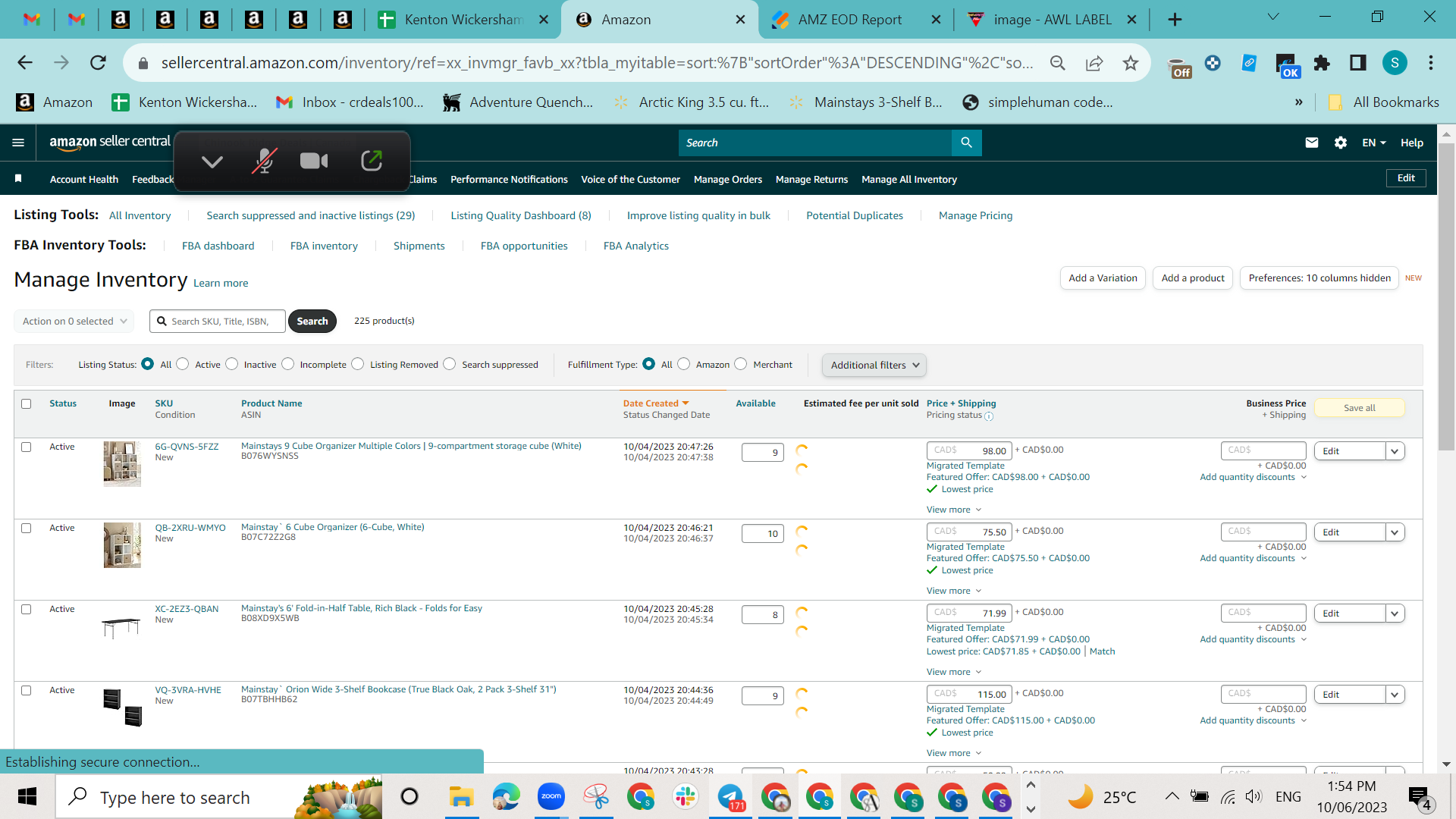
Task: Check the row for SKU 6G-QVNS-5FZZ
Action: click(27, 447)
